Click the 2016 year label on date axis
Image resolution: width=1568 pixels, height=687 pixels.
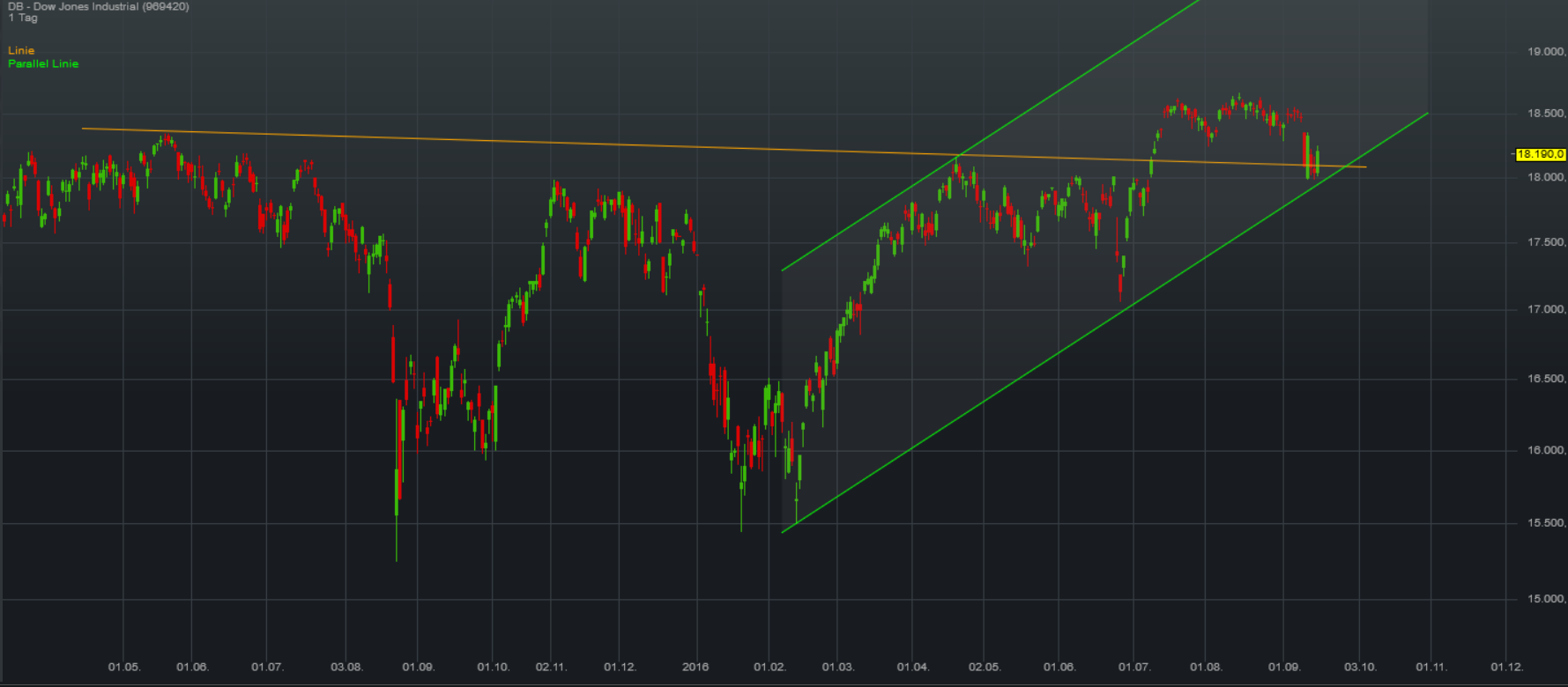tap(695, 667)
